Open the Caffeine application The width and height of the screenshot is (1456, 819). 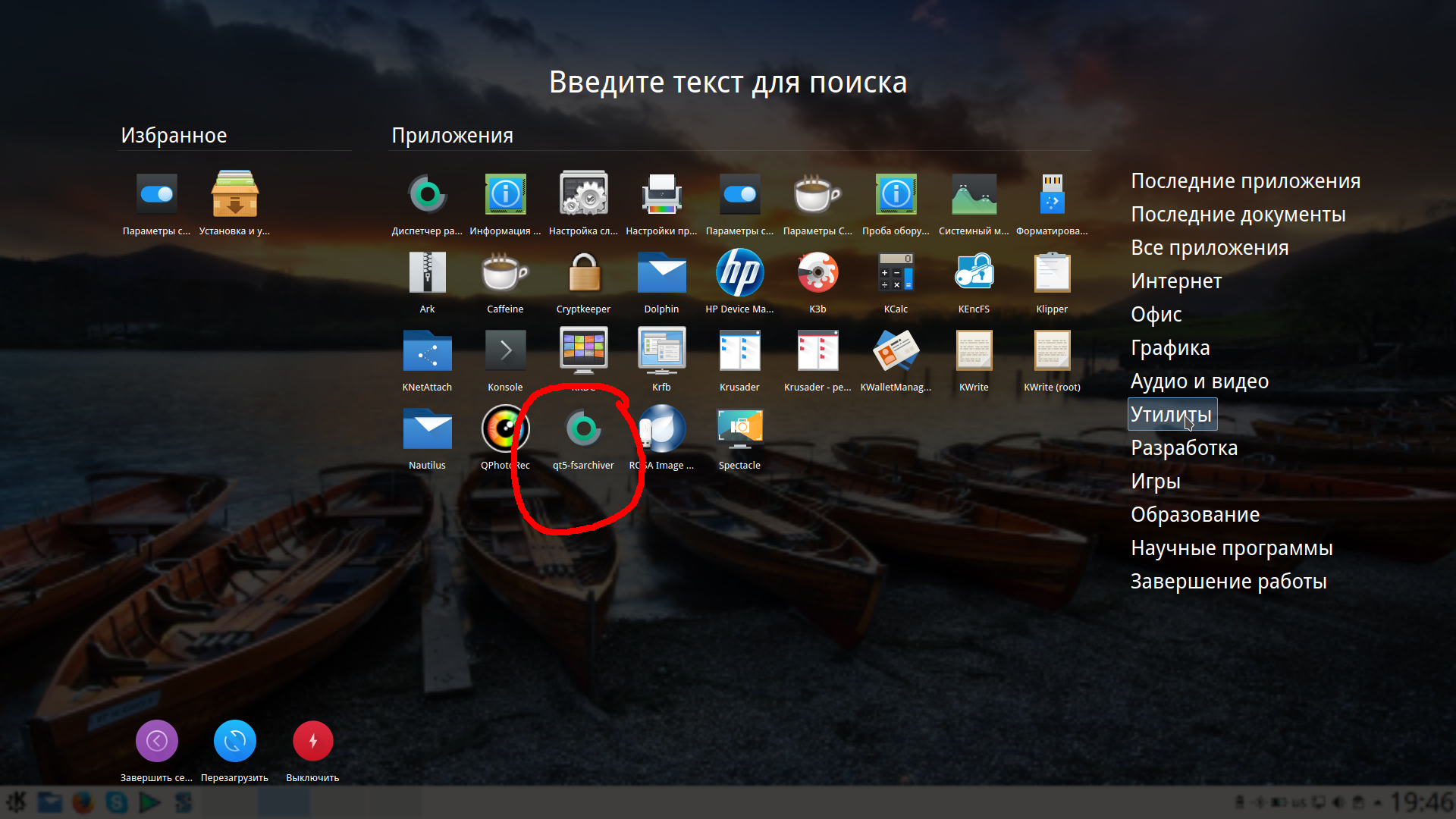tap(505, 274)
